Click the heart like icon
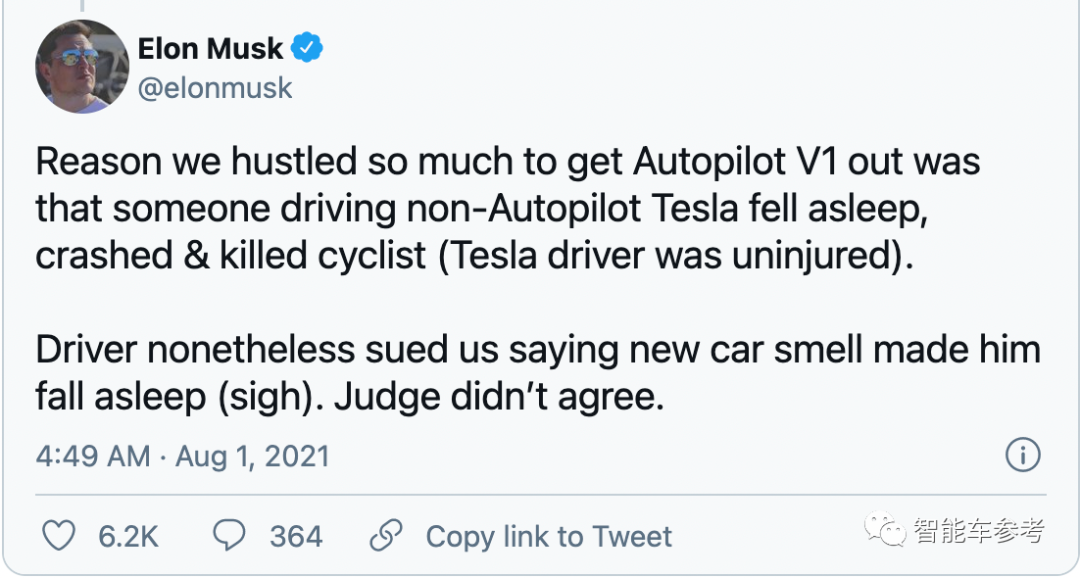Viewport: 1080px width, 578px height. (x=59, y=536)
